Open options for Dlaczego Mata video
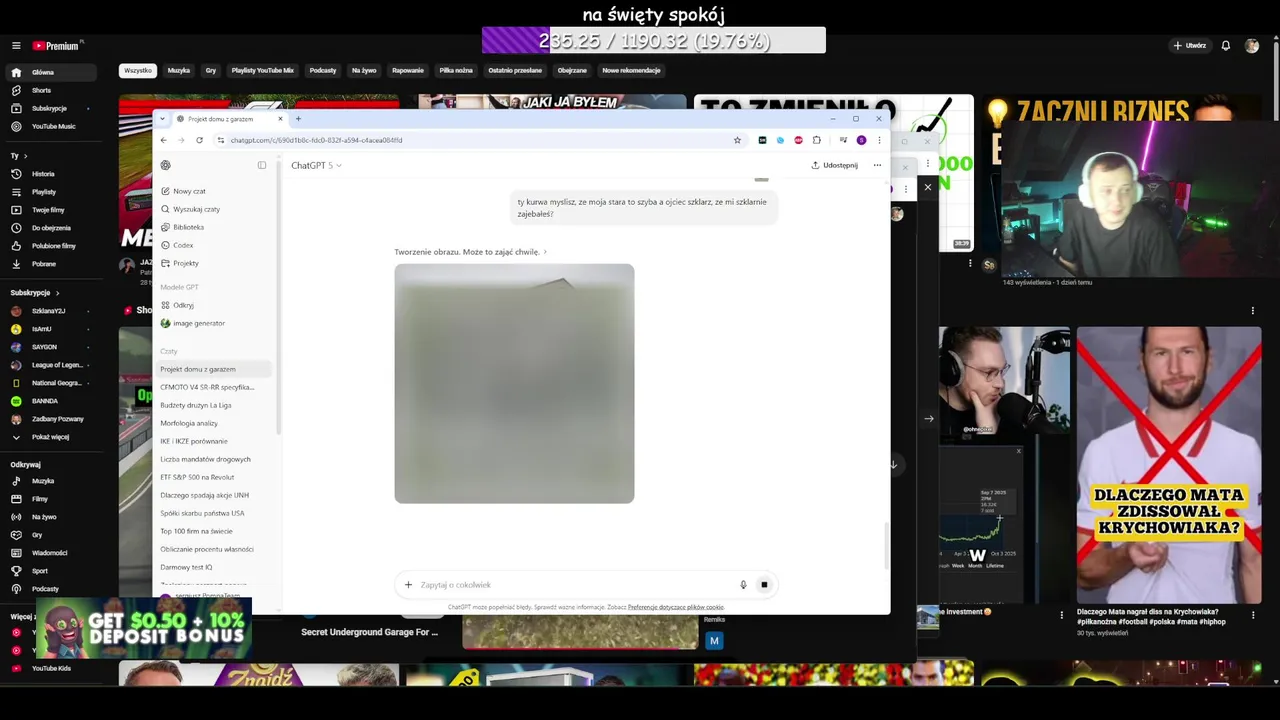This screenshot has width=1280, height=720. tap(1253, 616)
